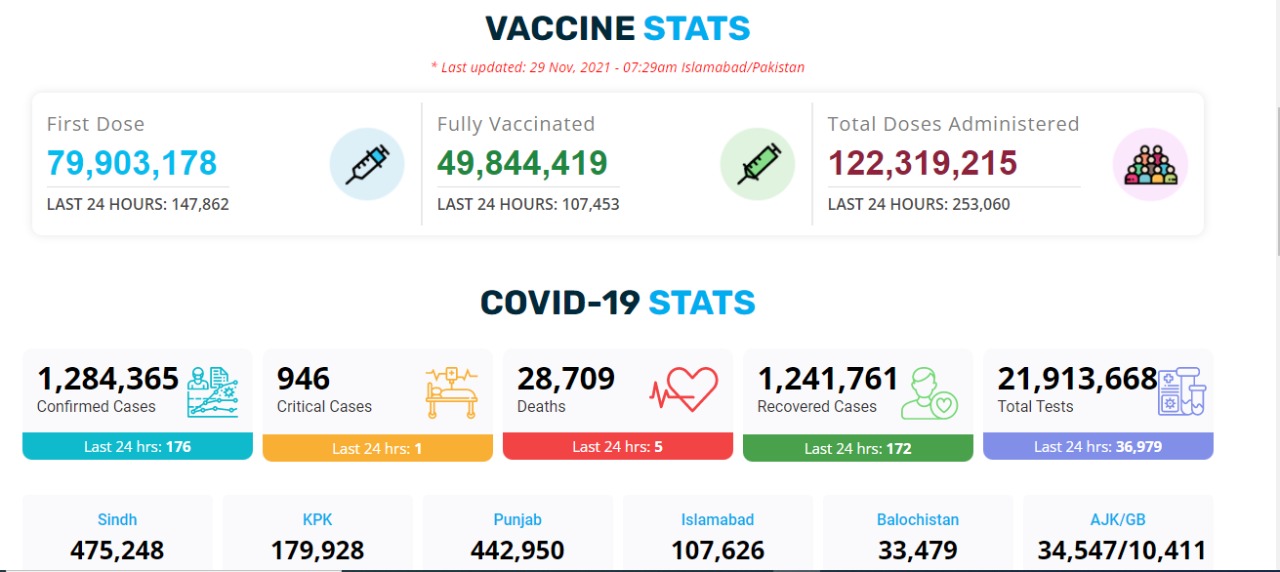Click the red Deaths last 24 hrs bar
Image resolution: width=1280 pixels, height=572 pixels.
click(x=617, y=447)
